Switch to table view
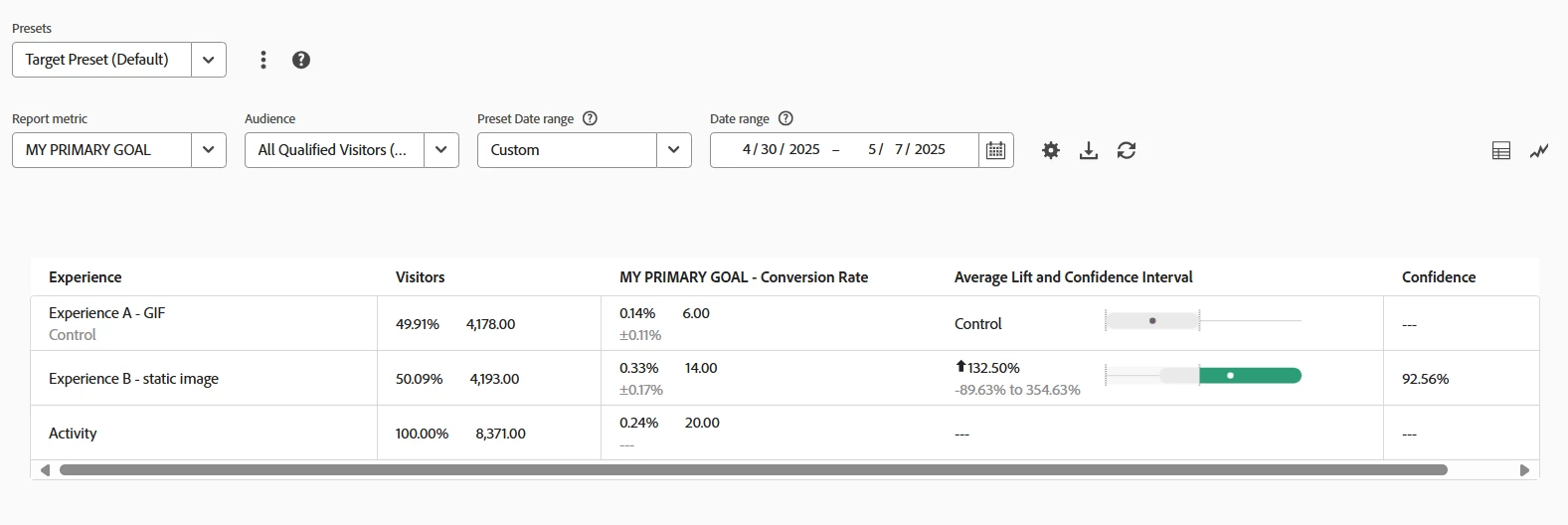 click(x=1501, y=150)
